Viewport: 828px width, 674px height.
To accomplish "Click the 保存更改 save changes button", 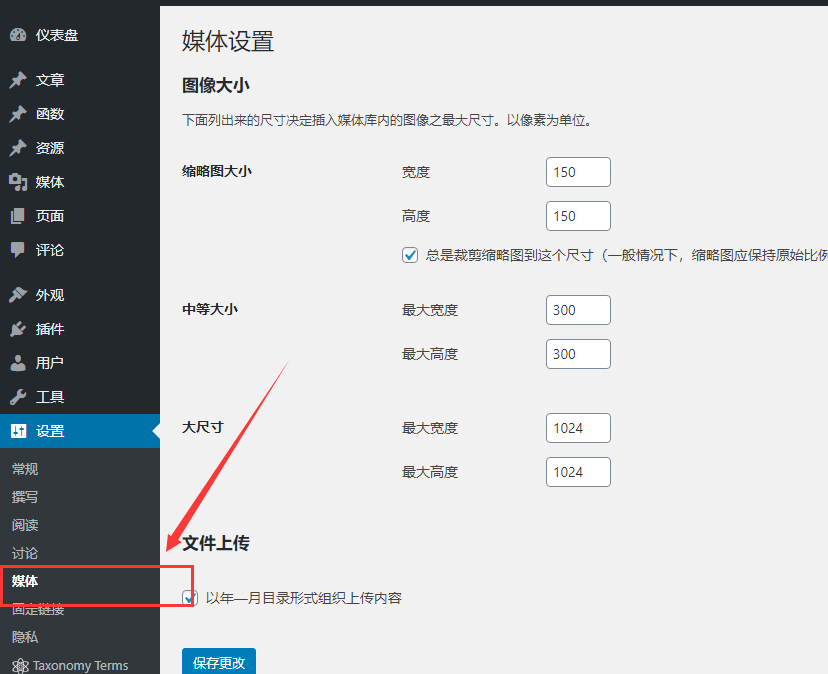I will 219,661.
